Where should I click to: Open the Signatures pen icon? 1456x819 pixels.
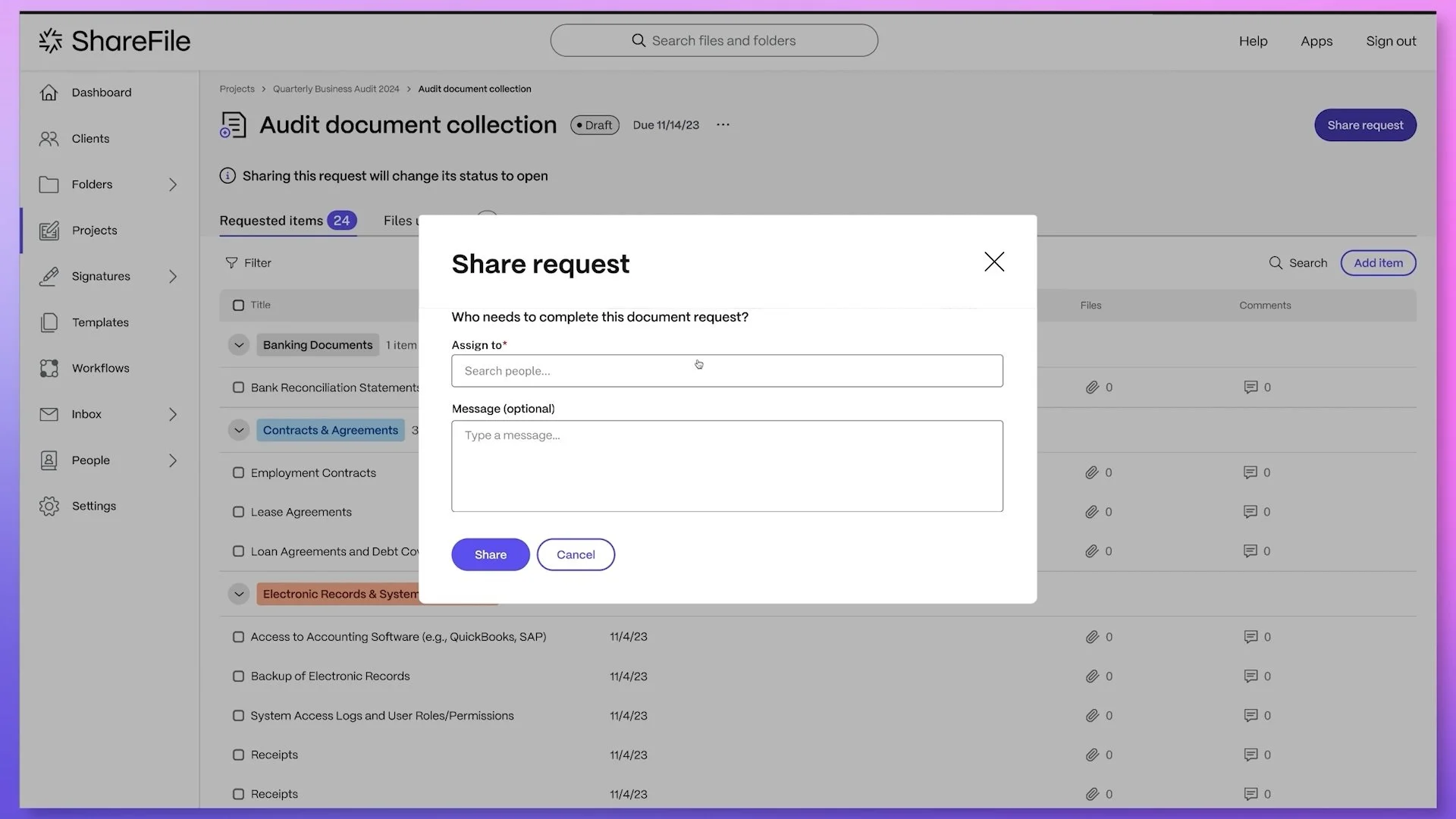point(49,276)
